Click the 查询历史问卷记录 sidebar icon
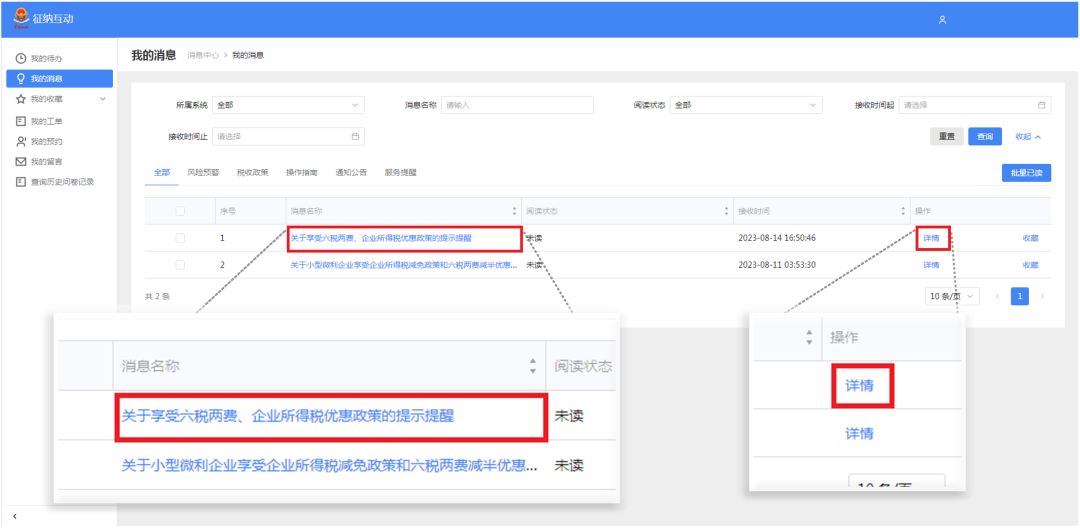 pos(21,182)
